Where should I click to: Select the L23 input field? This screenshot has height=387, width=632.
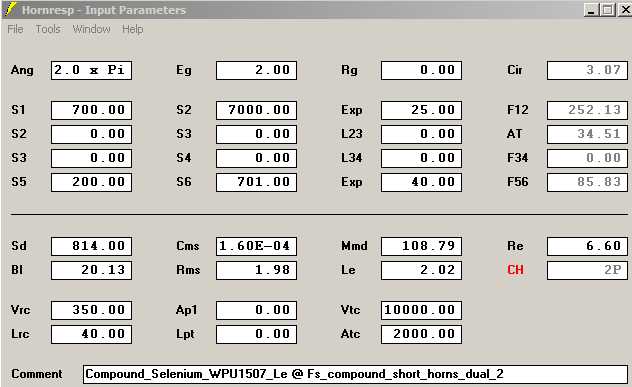tap(422, 134)
